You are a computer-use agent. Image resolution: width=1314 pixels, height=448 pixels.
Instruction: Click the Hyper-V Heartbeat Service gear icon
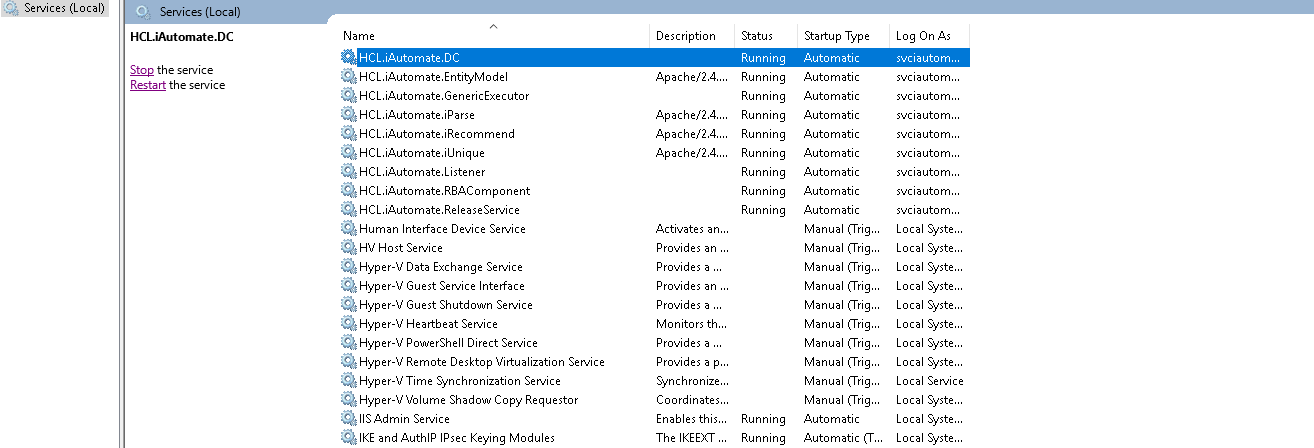point(348,324)
